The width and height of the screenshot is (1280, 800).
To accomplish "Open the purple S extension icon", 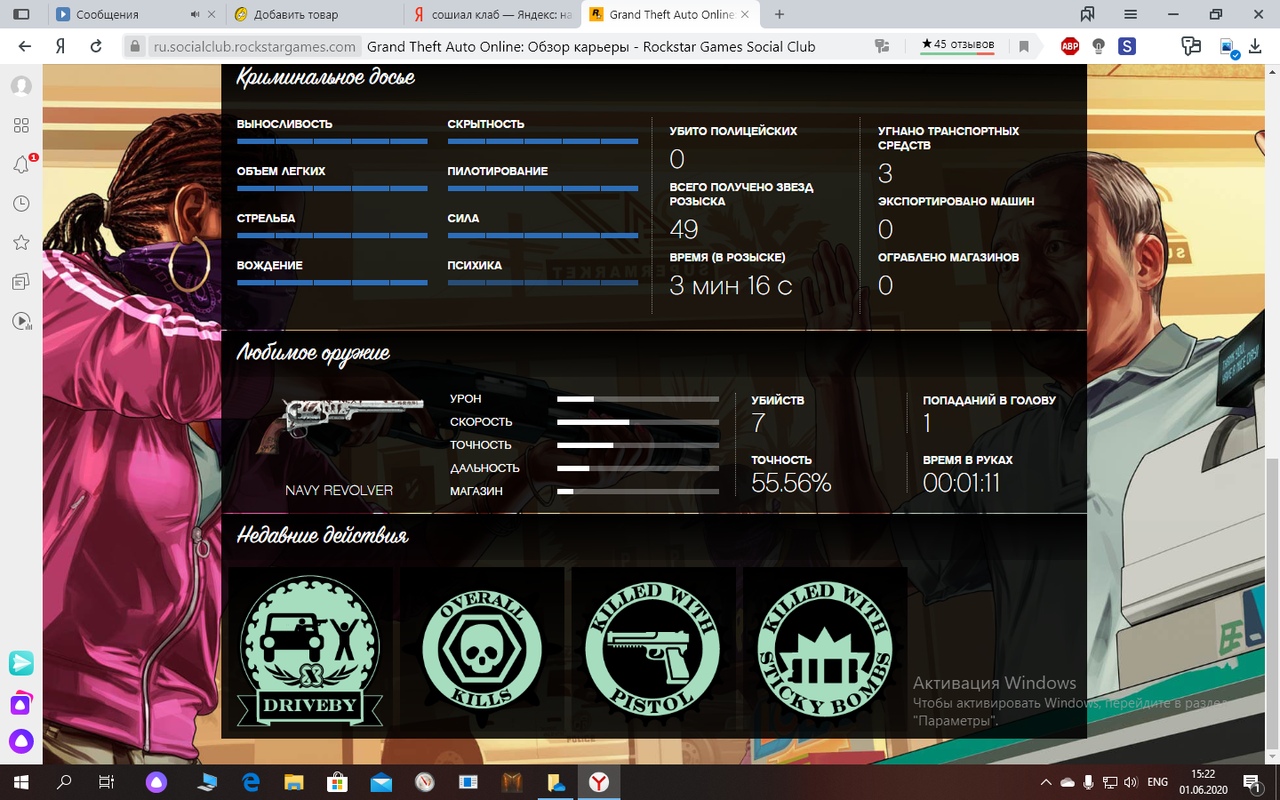I will pos(1127,46).
